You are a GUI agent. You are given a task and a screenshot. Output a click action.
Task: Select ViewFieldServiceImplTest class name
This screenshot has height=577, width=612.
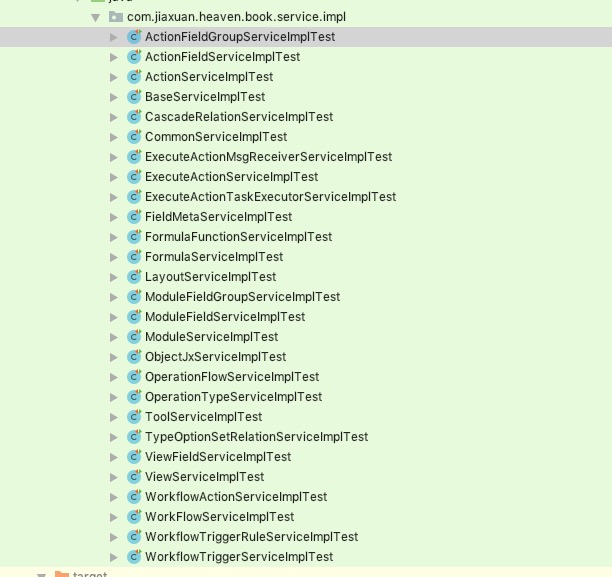[218, 457]
